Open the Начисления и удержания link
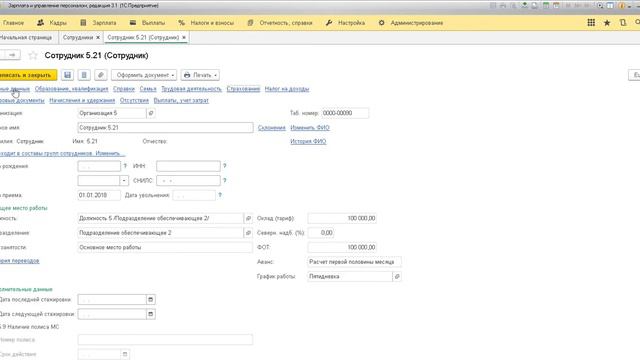The height and width of the screenshot is (360, 640). (x=82, y=100)
